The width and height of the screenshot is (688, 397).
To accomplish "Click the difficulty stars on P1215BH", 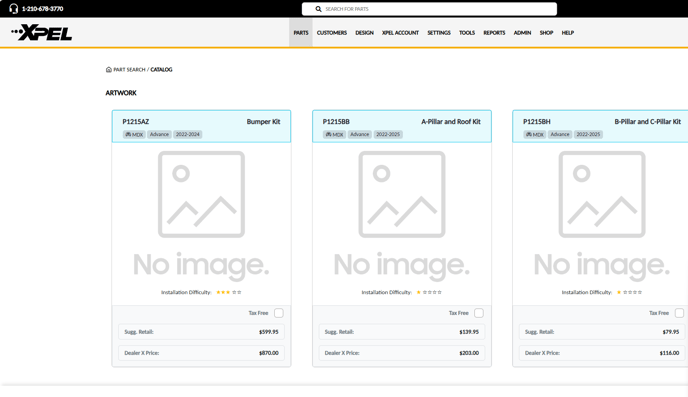I will point(629,292).
